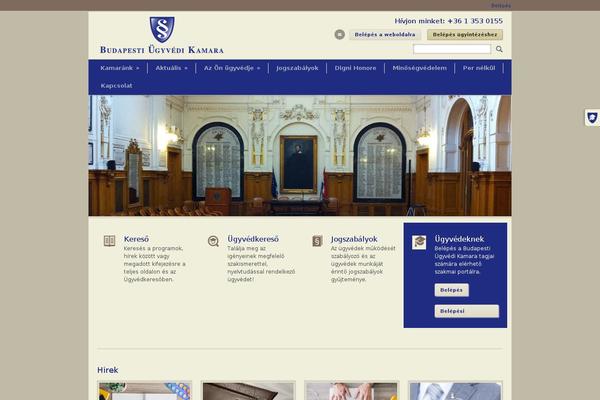Click the book icon next to Kereső
The width and height of the screenshot is (600, 400).
pyautogui.click(x=109, y=241)
